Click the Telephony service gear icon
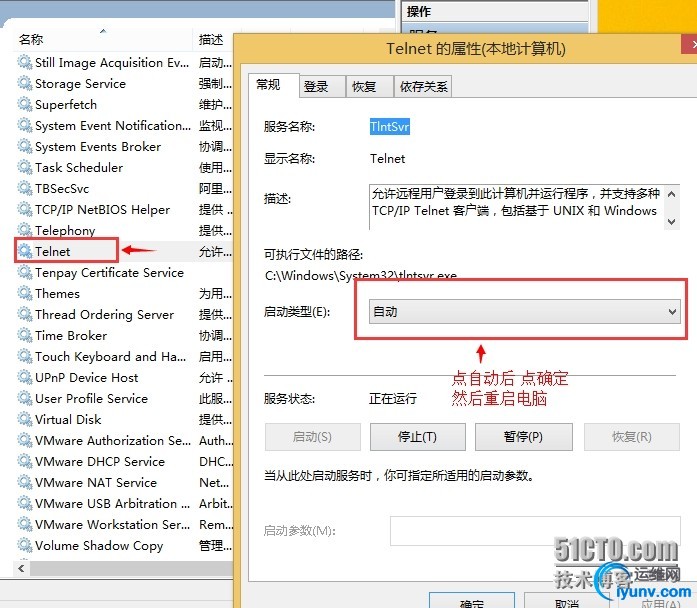 [24, 230]
